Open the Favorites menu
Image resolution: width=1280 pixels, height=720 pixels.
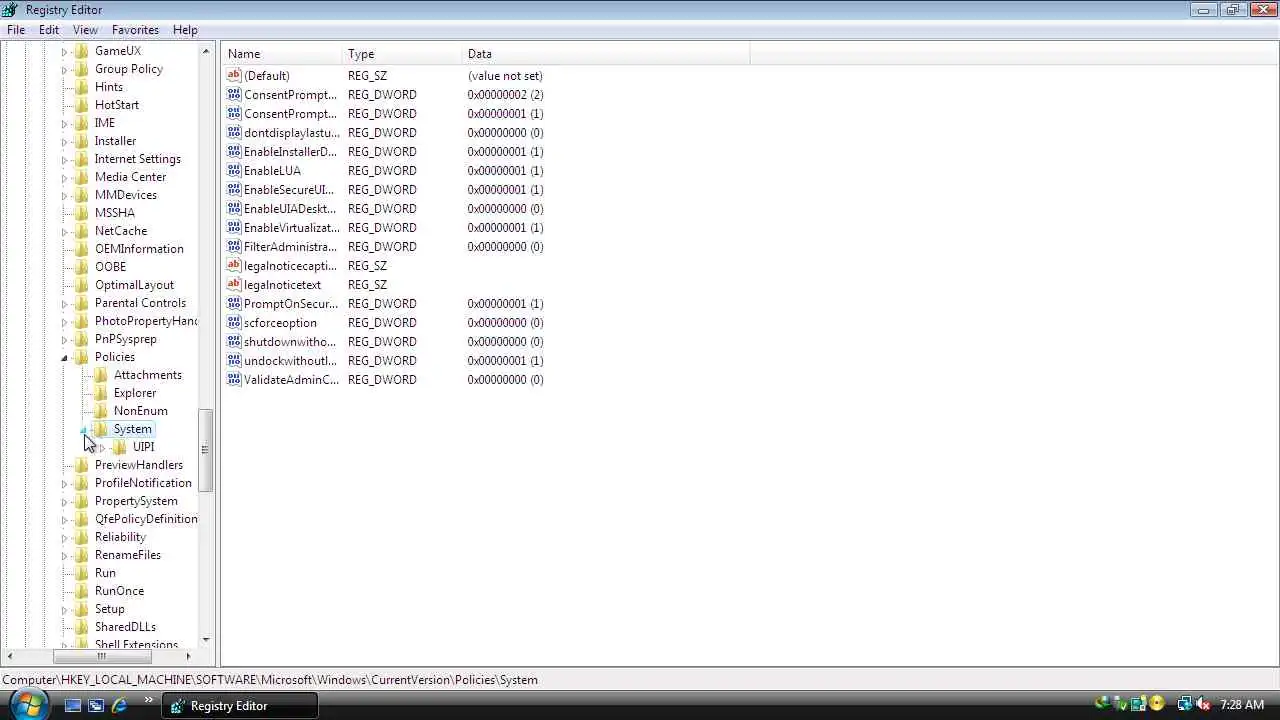coord(135,30)
